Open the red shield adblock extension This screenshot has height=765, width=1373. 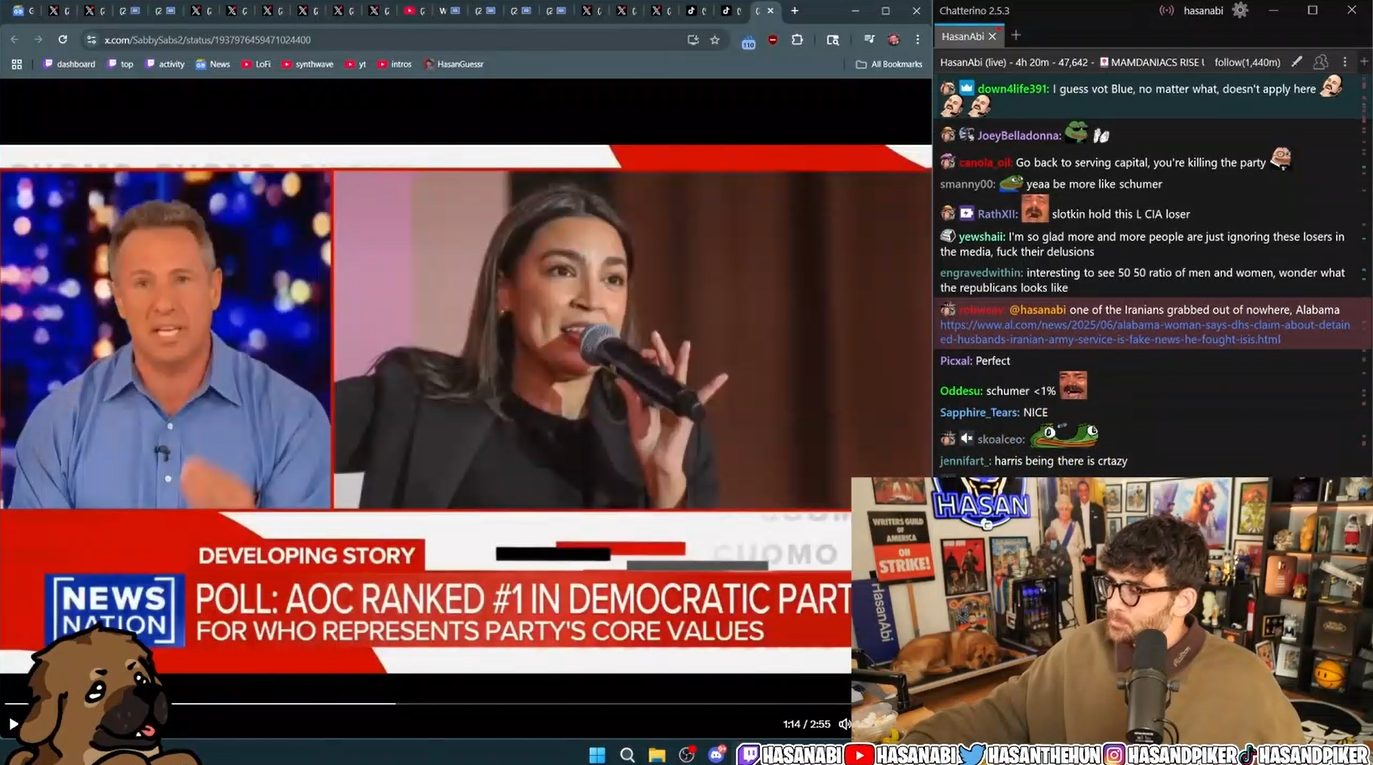pyautogui.click(x=773, y=40)
